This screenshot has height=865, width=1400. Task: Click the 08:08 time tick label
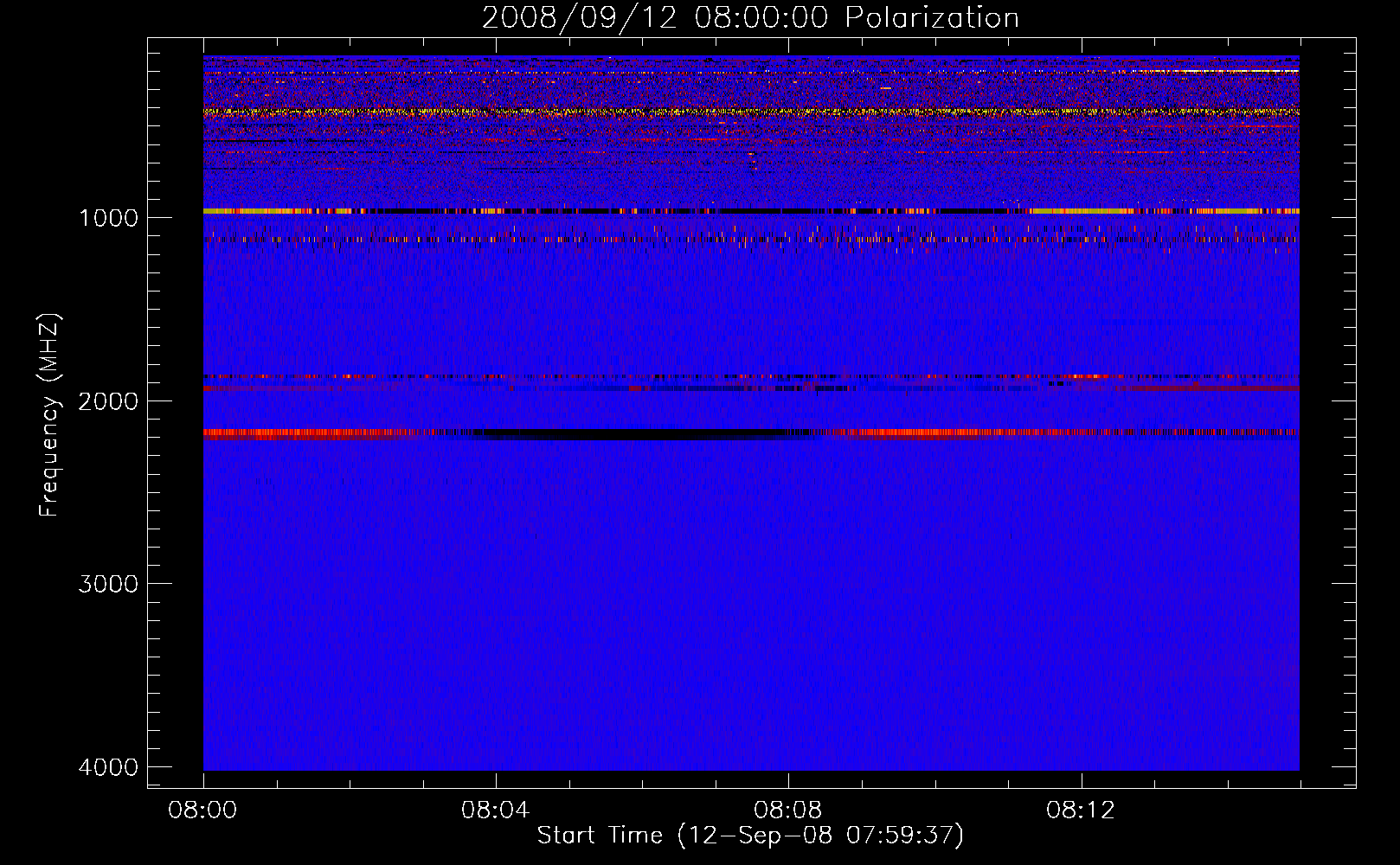[x=788, y=811]
